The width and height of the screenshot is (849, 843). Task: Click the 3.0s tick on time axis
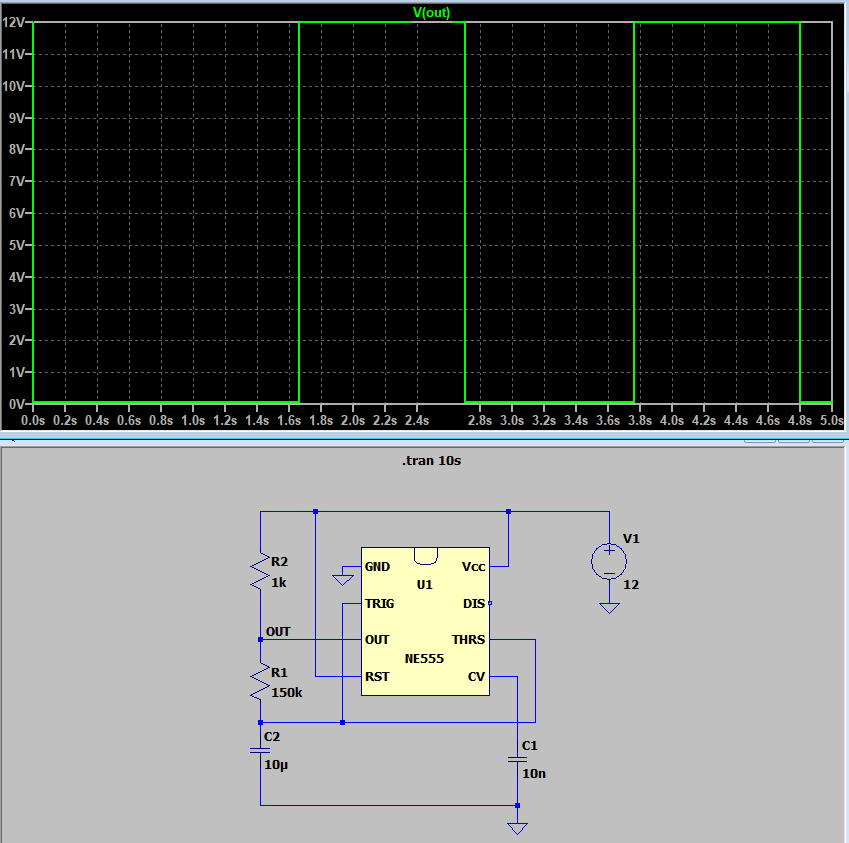click(x=511, y=422)
